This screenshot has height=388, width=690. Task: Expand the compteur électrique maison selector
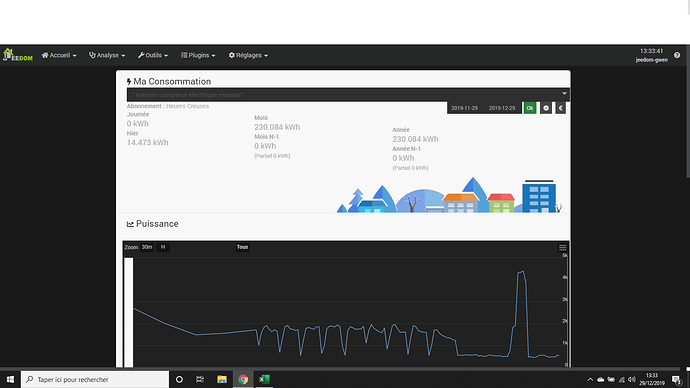coord(348,95)
